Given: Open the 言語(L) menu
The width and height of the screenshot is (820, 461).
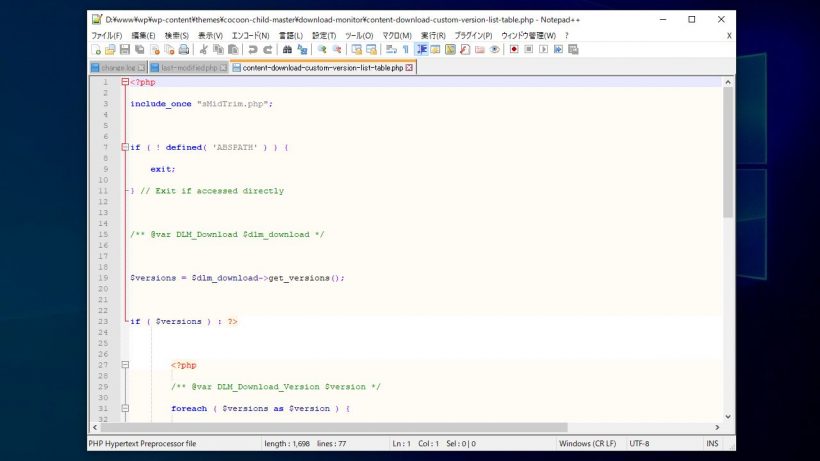Looking at the screenshot, I should pos(291,36).
